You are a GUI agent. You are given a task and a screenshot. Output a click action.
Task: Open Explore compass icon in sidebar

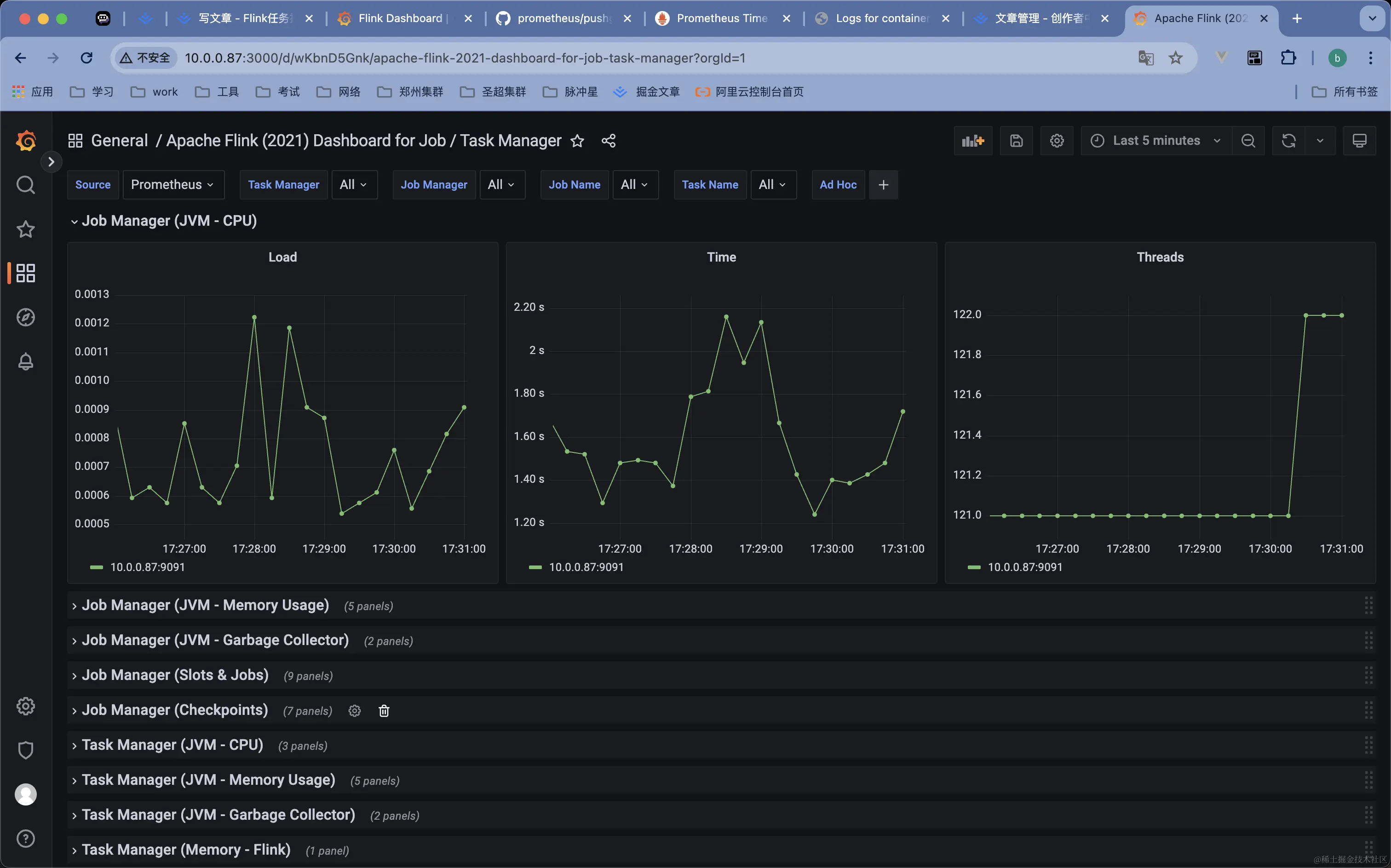pyautogui.click(x=25, y=317)
